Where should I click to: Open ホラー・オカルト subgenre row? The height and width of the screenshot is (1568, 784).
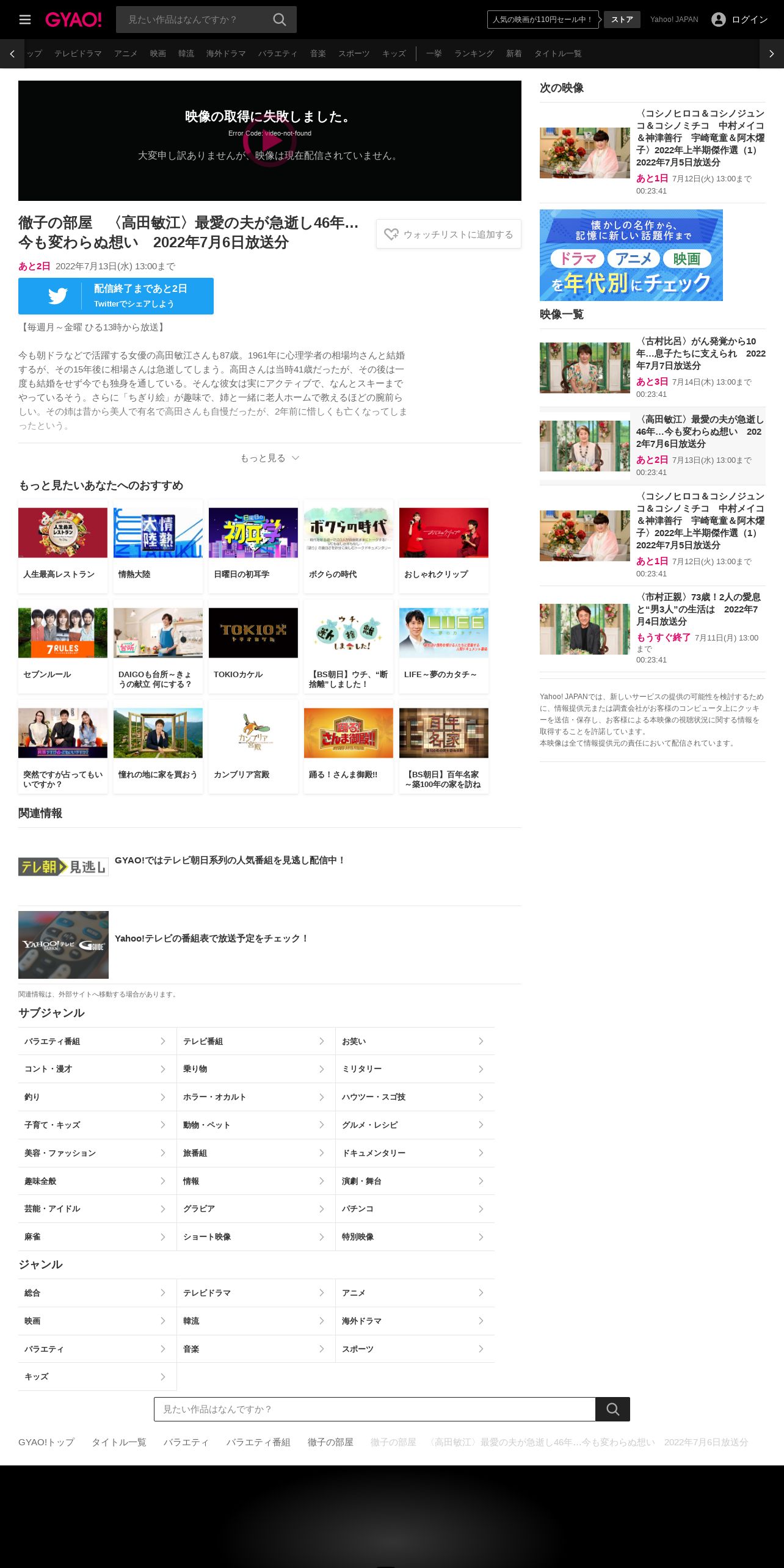click(256, 1097)
